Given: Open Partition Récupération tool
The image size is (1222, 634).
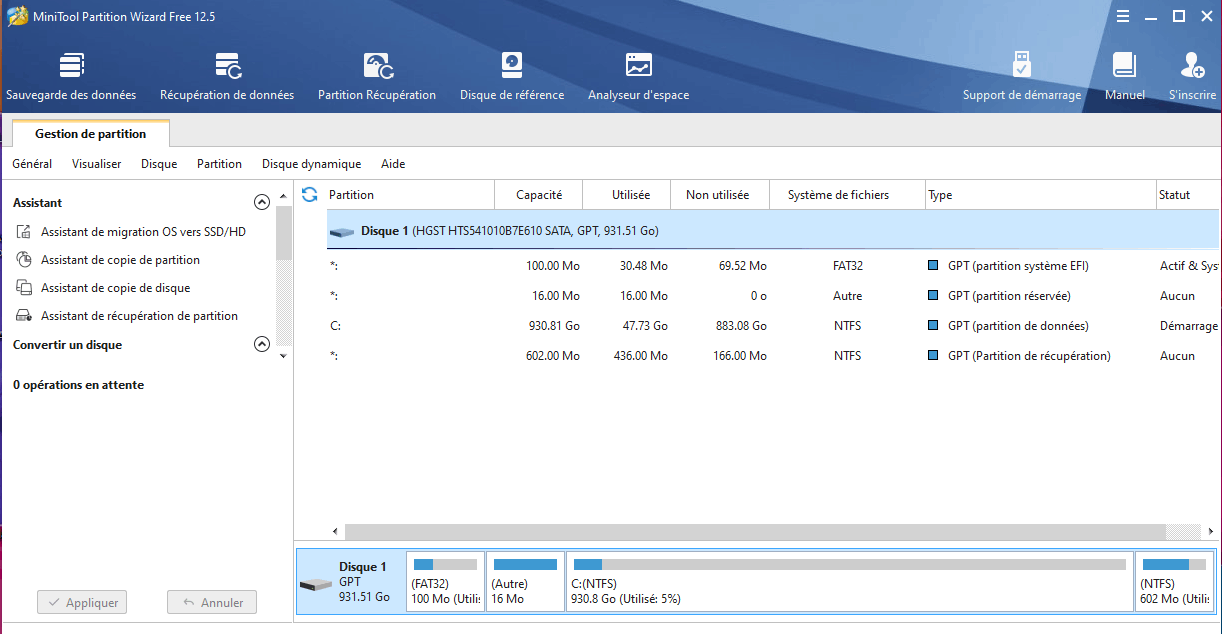Looking at the screenshot, I should (x=377, y=76).
